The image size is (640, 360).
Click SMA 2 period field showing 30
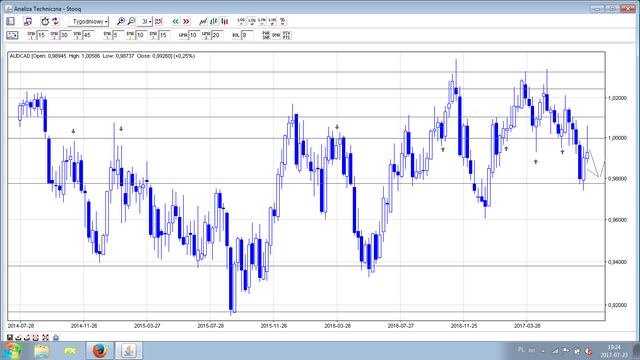[66, 36]
